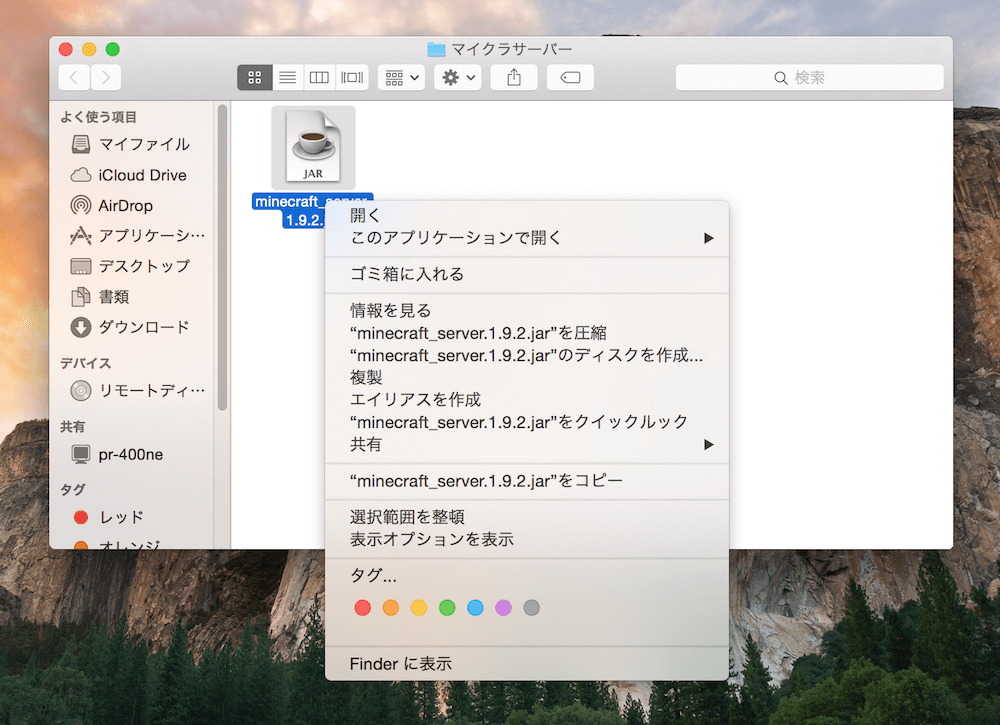Click the Edit Tags oval toolbar icon
This screenshot has height=725, width=1000.
(x=569, y=77)
